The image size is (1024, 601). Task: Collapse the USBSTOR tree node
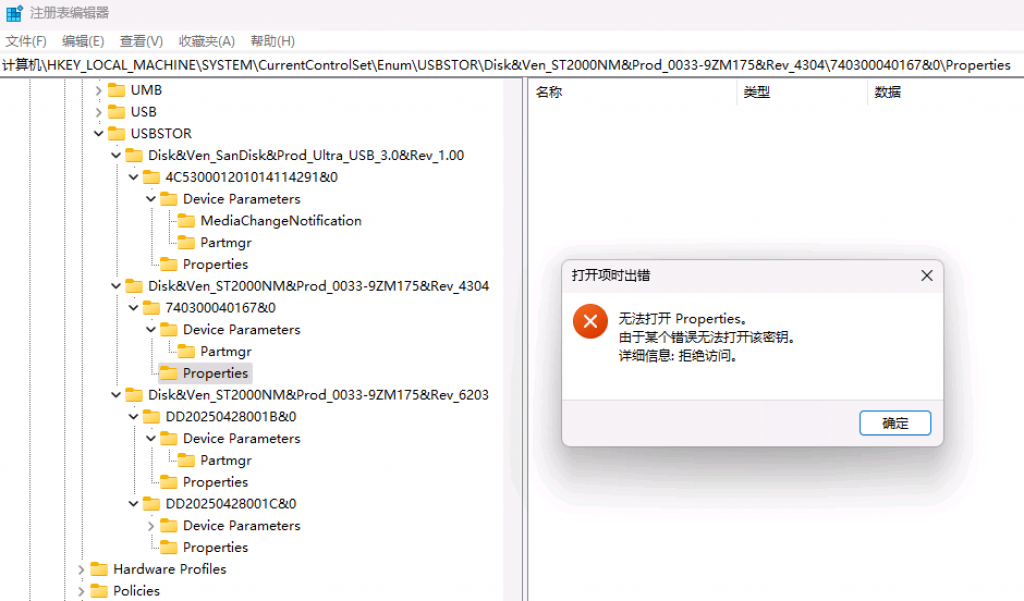tap(98, 133)
